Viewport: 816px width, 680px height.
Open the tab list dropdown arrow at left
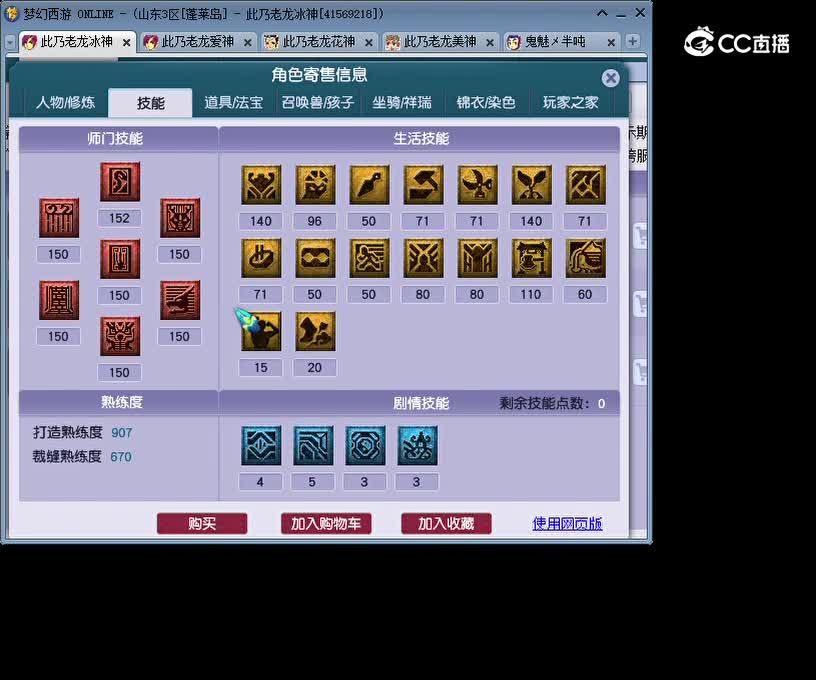tap(10, 42)
